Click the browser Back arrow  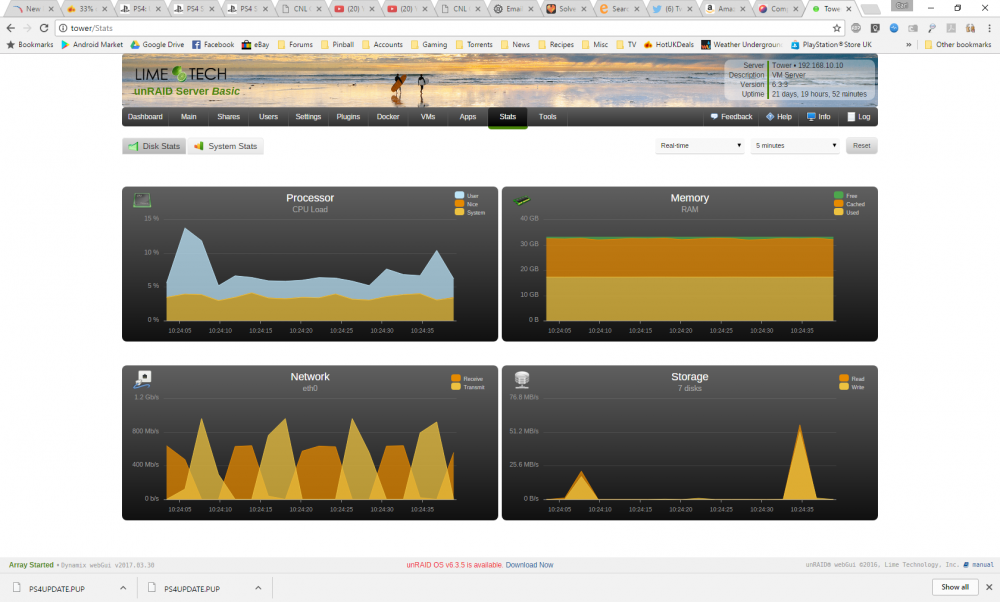point(11,28)
